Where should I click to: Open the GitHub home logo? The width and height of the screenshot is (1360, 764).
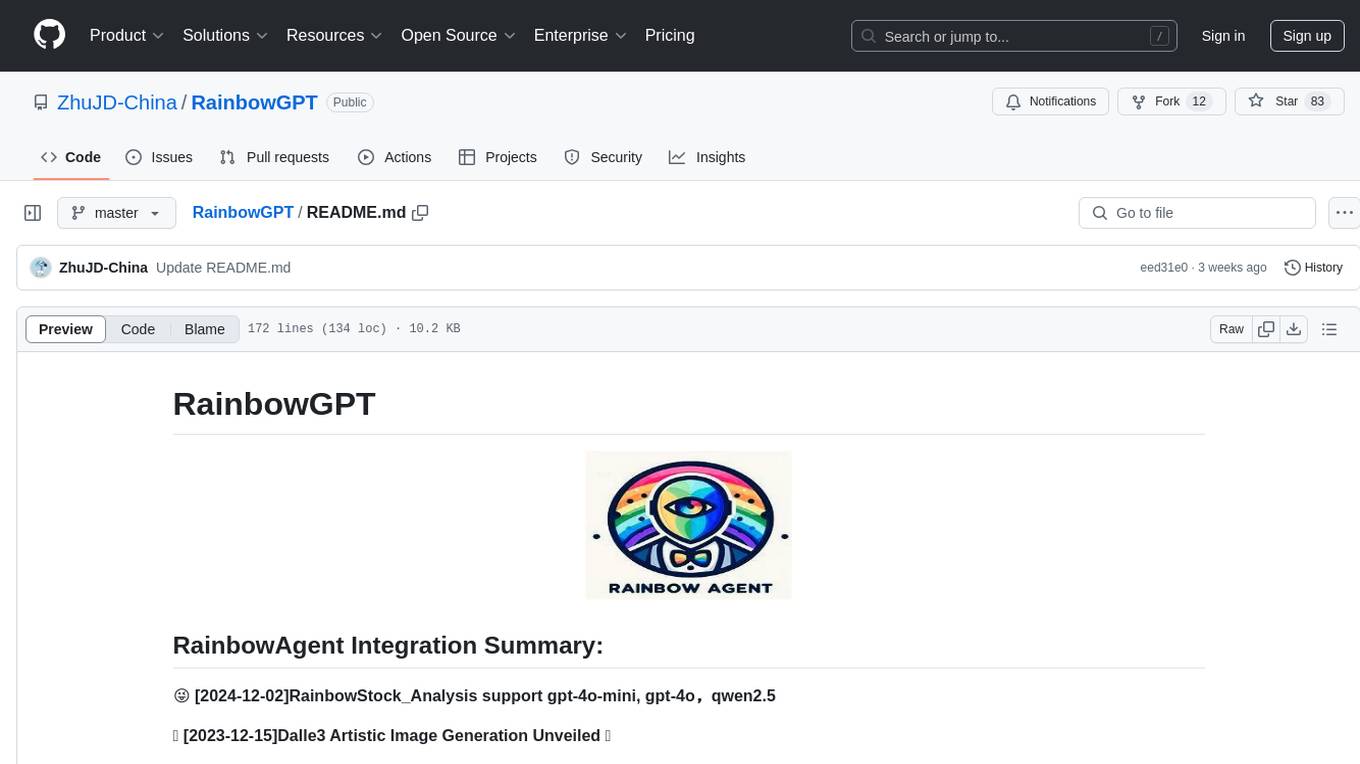click(x=49, y=35)
